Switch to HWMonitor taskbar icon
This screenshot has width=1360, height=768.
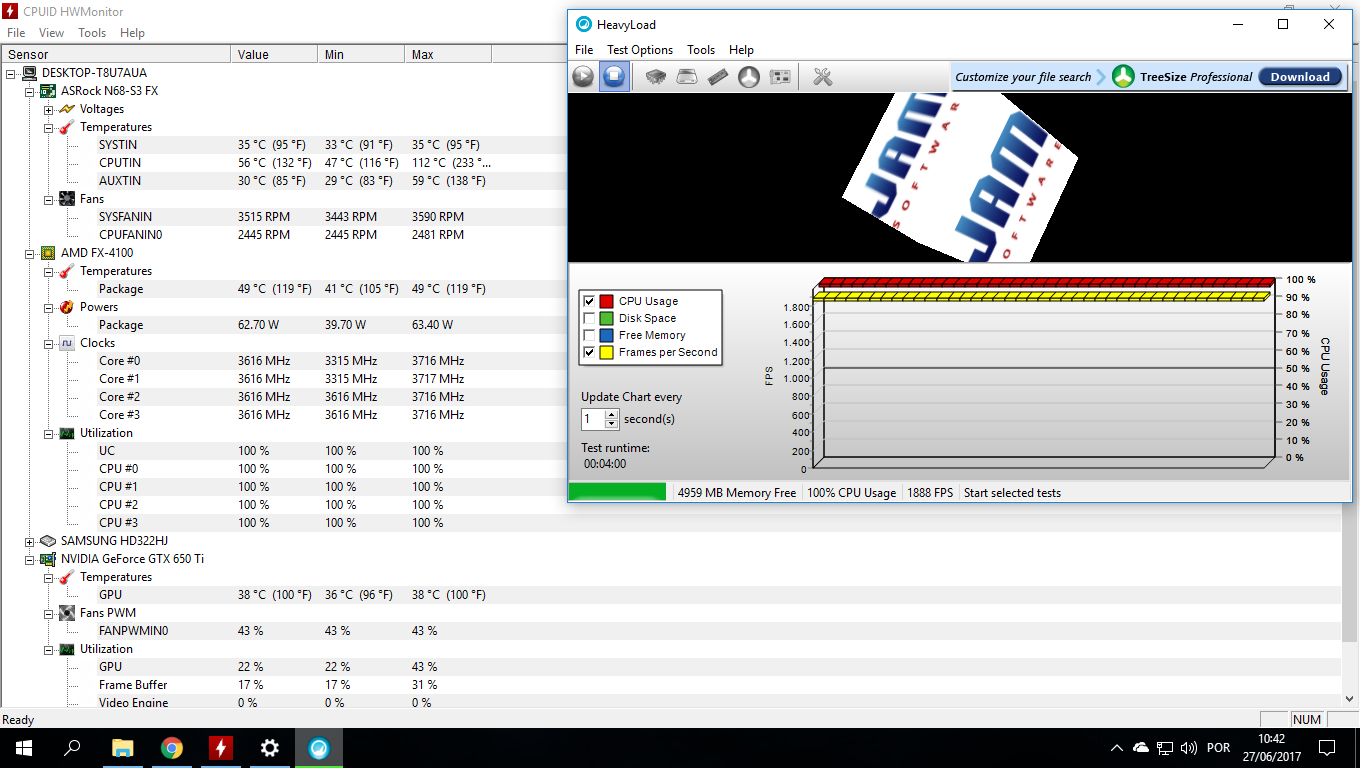[220, 748]
